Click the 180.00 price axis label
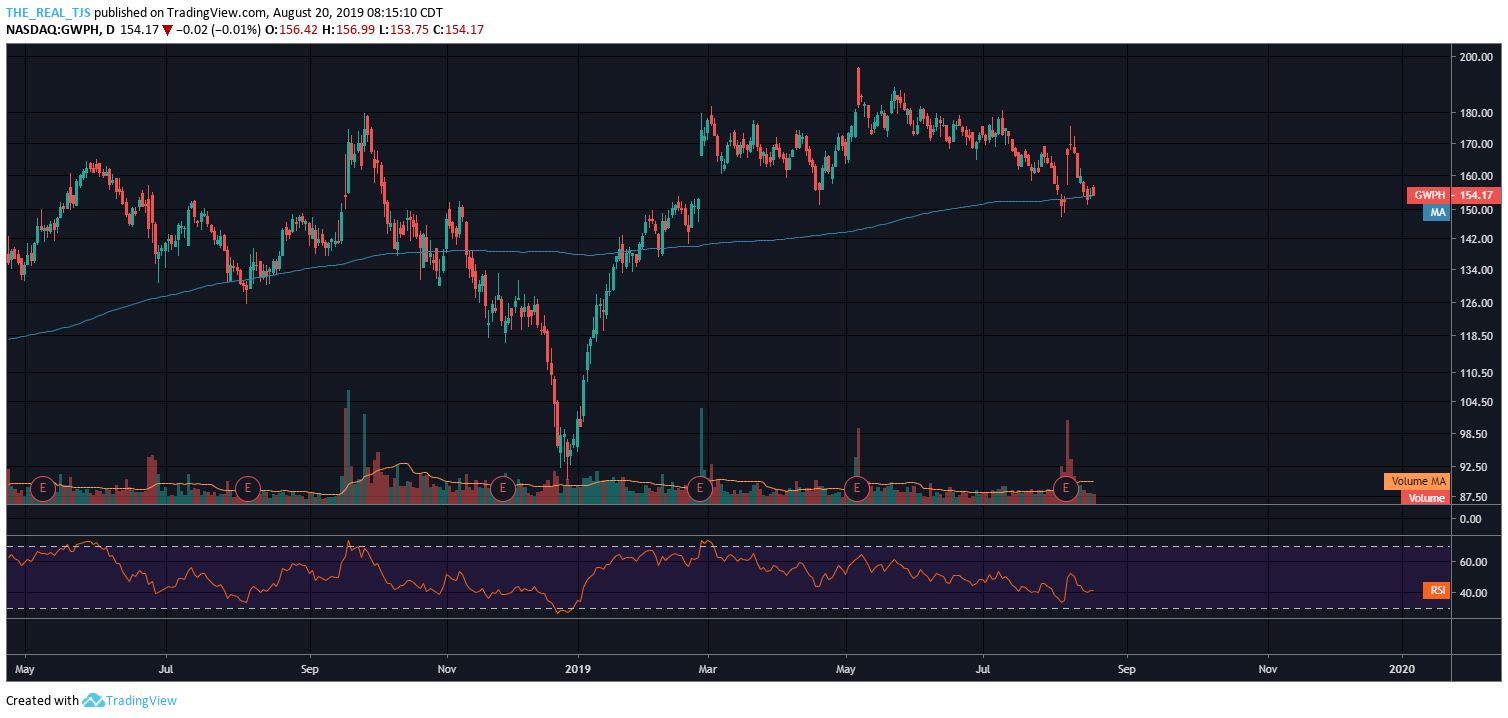Viewport: 1508px width, 718px height. click(x=1476, y=113)
